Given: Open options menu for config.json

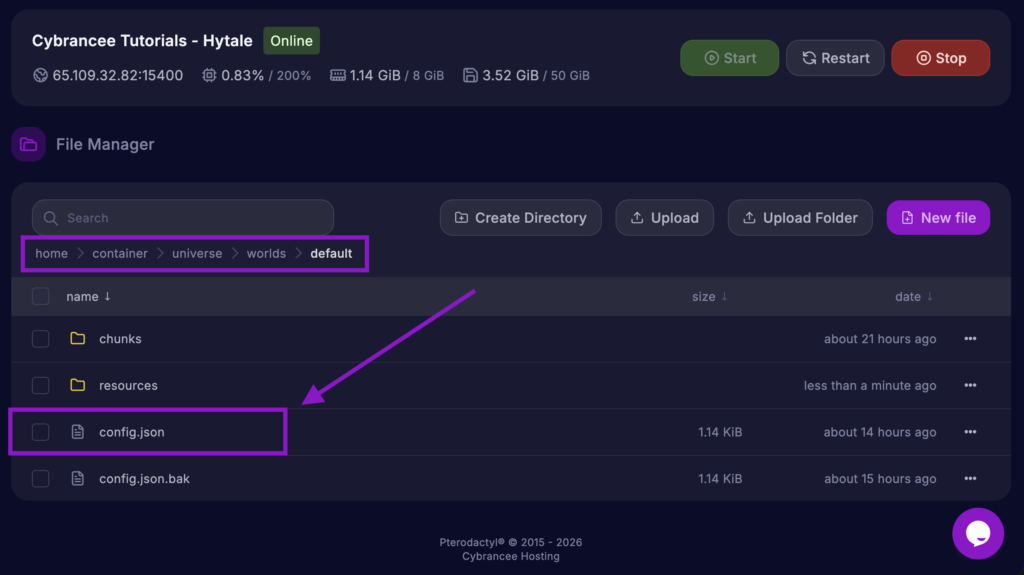Looking at the screenshot, I should coord(969,432).
